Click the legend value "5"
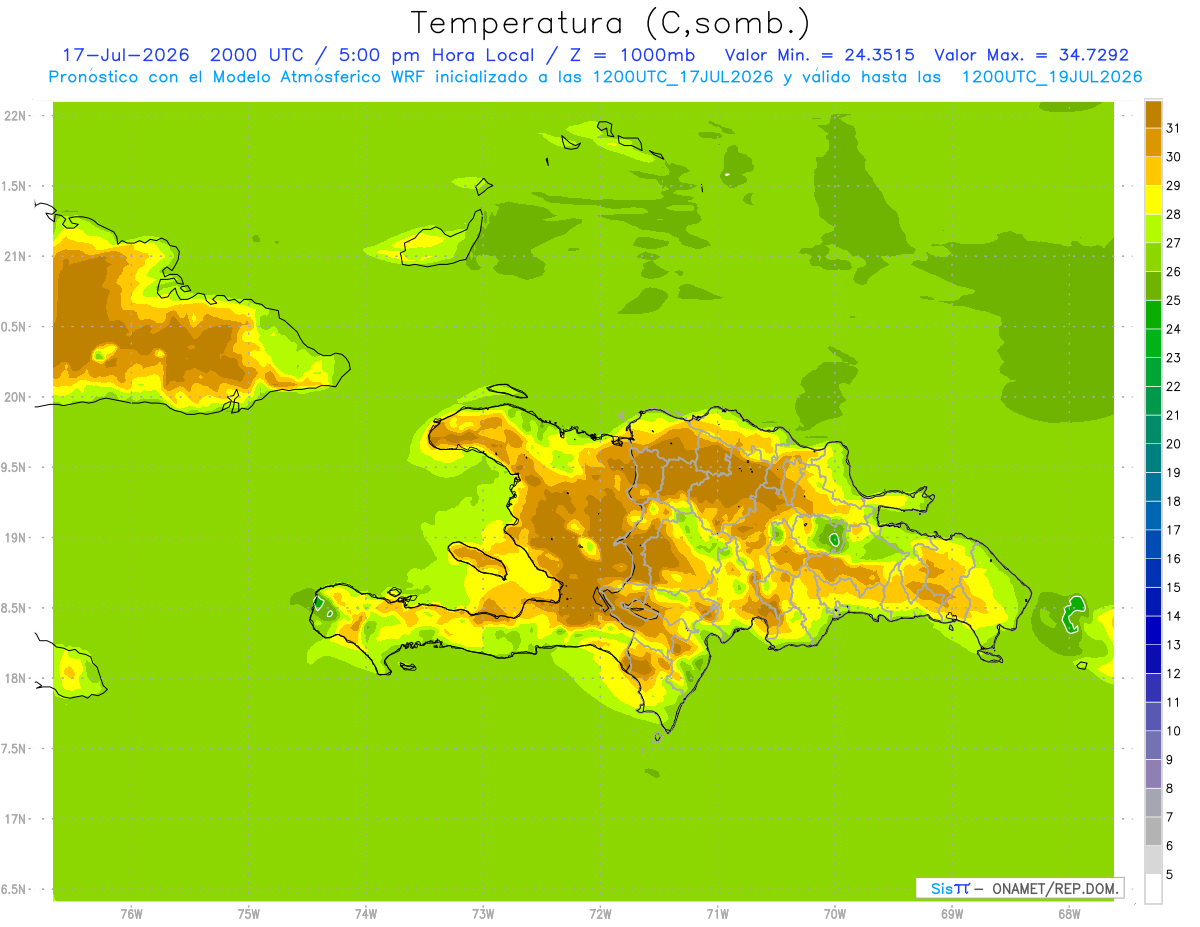The height and width of the screenshot is (927, 1200). pyautogui.click(x=1170, y=874)
